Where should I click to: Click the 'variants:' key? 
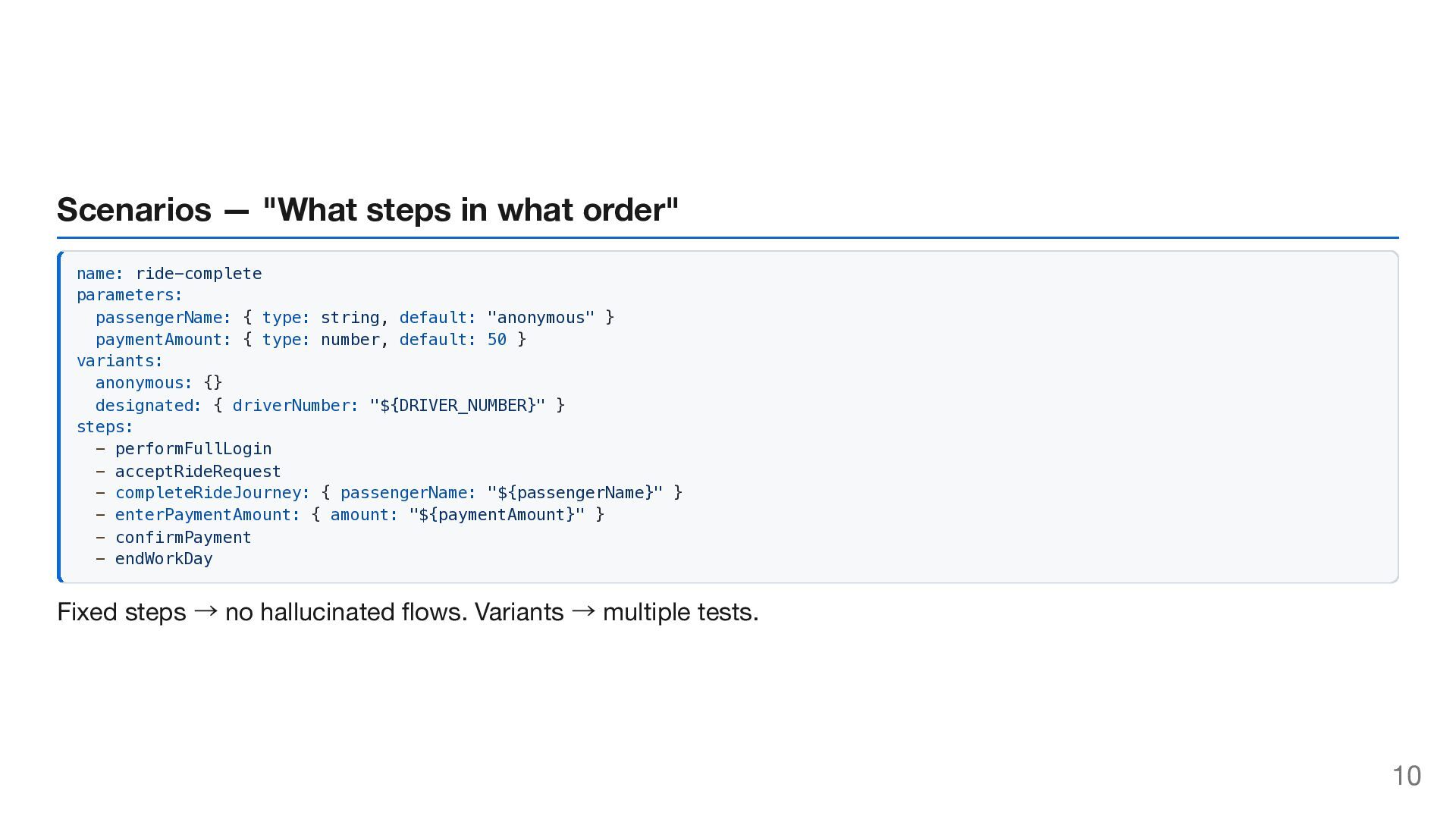[x=119, y=361]
